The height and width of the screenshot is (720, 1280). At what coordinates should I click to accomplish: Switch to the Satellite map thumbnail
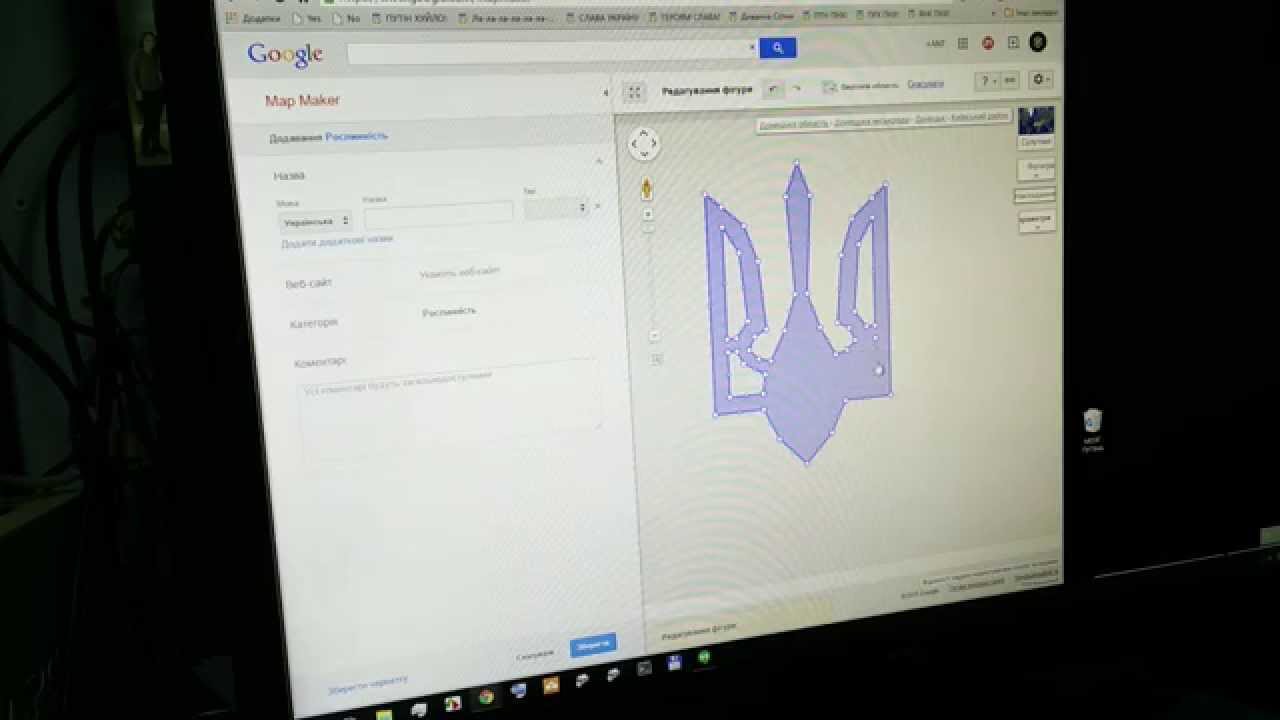click(x=1036, y=127)
